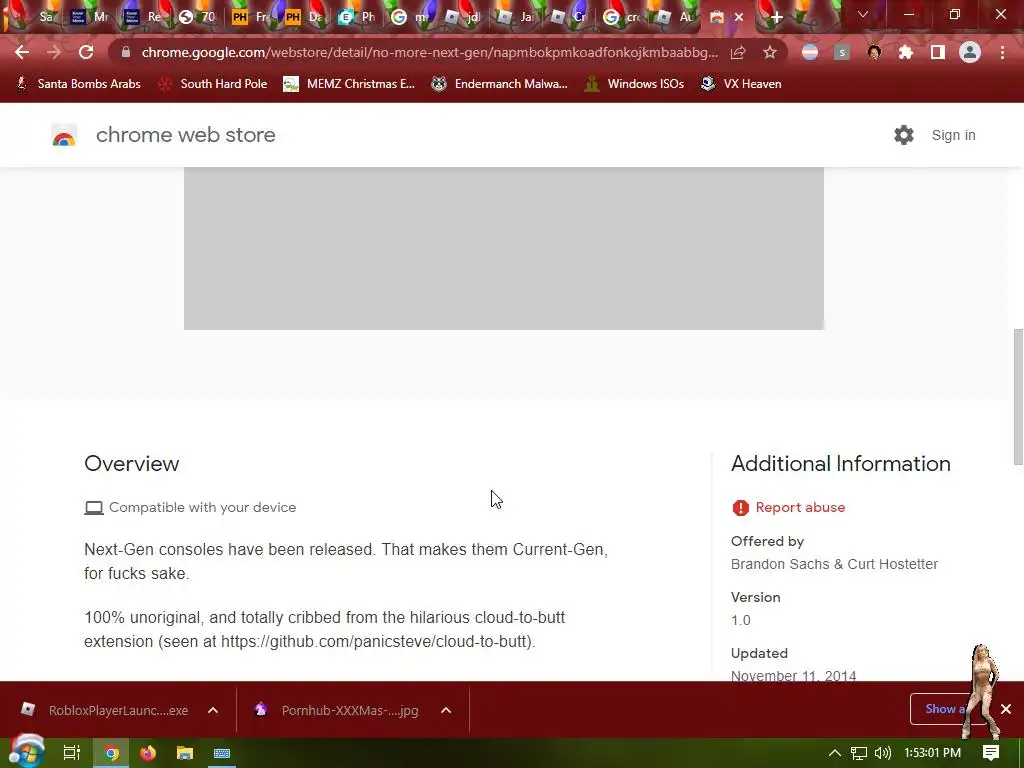The height and width of the screenshot is (768, 1024).
Task: Click the page vertical scrollbar thumb
Action: 1018,397
